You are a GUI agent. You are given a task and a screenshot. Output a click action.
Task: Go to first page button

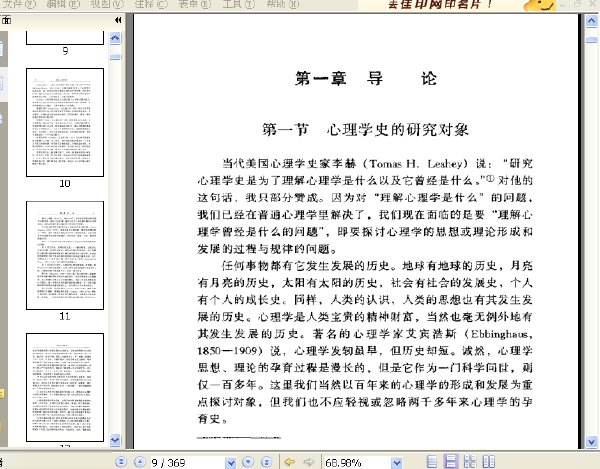coord(121,462)
